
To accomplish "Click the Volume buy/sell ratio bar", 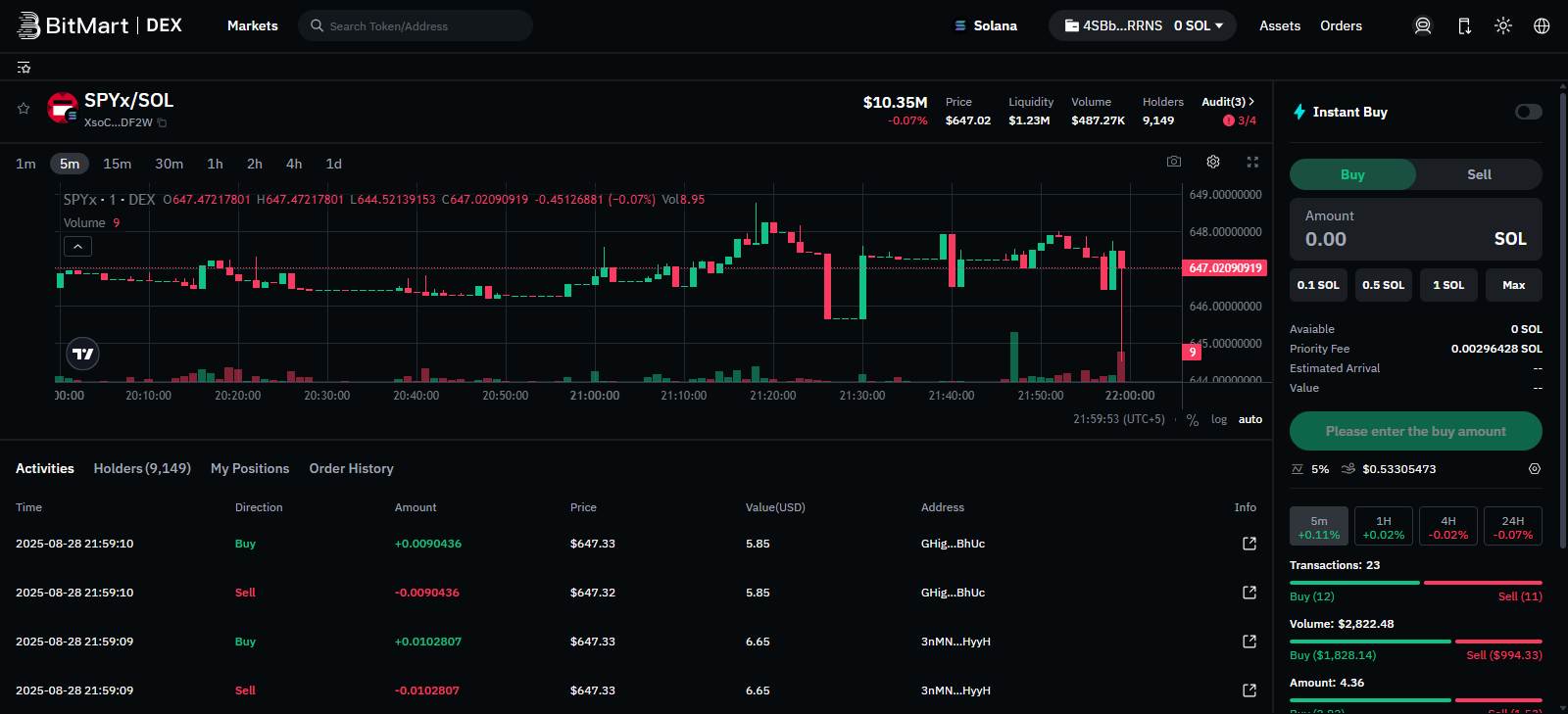I will coord(1416,642).
